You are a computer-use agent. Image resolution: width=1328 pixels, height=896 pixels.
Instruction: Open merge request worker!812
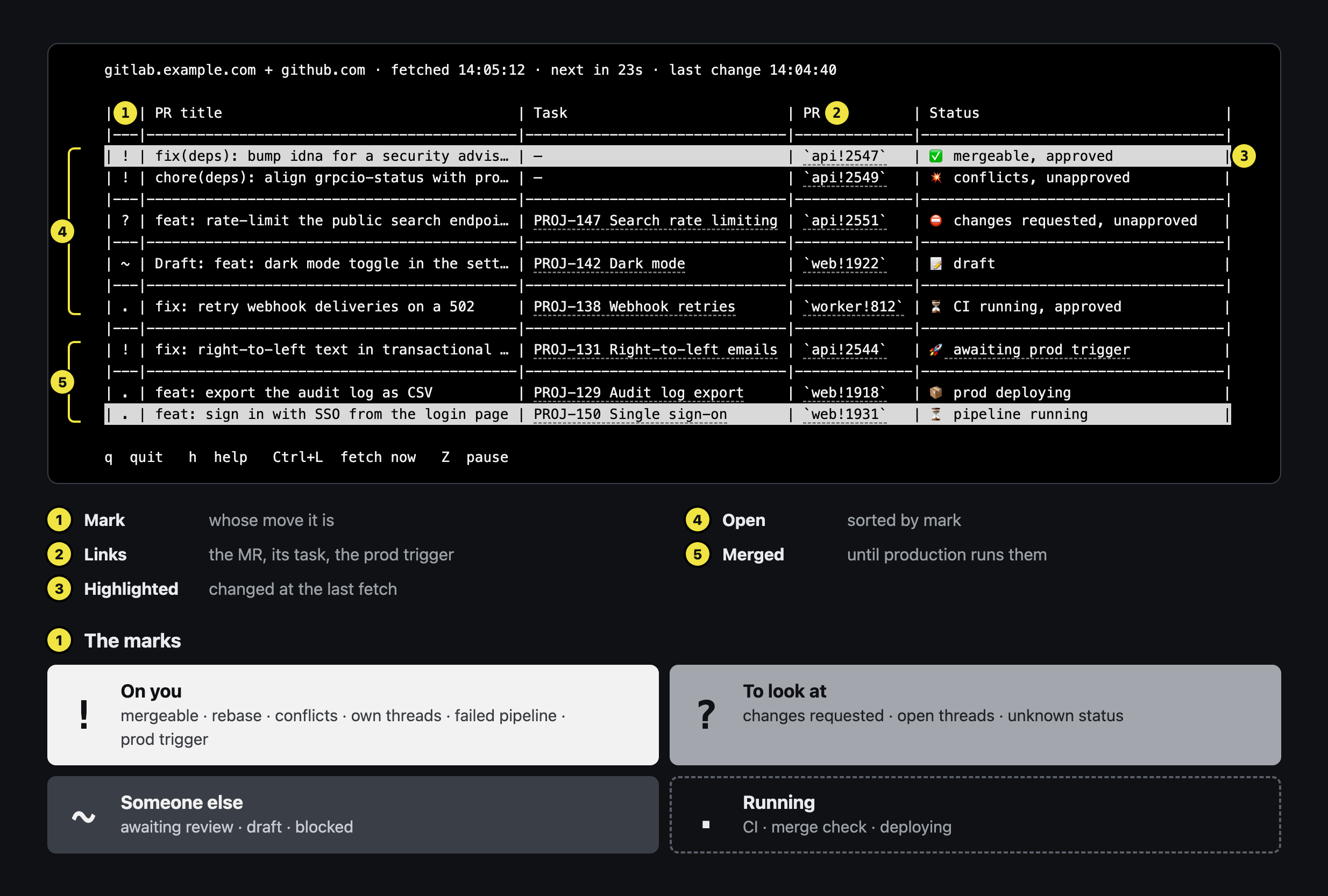pyautogui.click(x=853, y=307)
